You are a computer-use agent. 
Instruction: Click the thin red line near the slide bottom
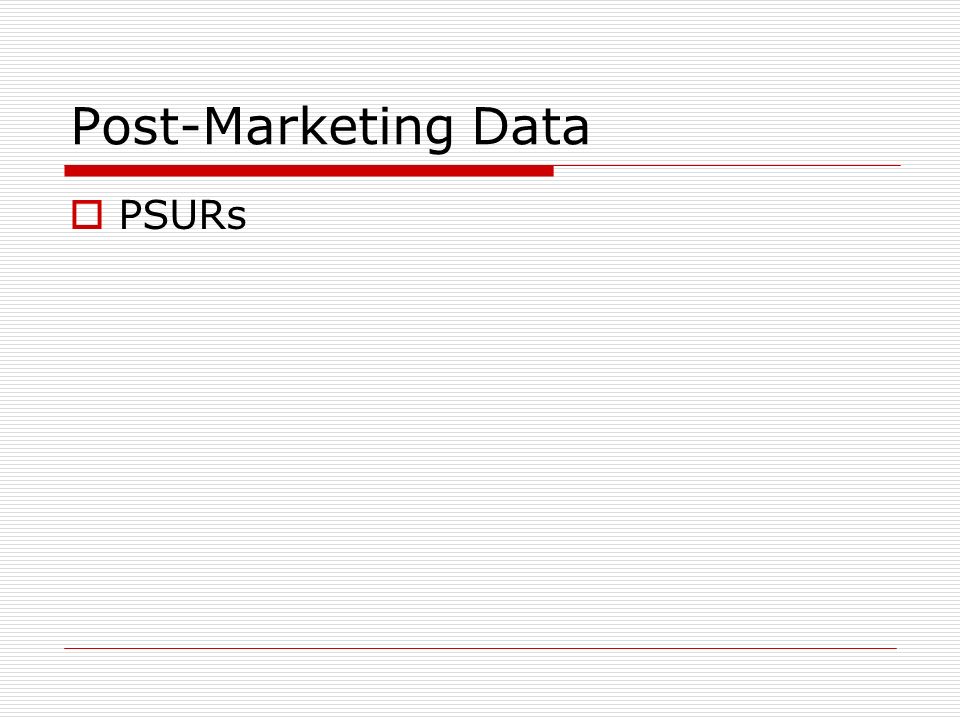(481, 648)
